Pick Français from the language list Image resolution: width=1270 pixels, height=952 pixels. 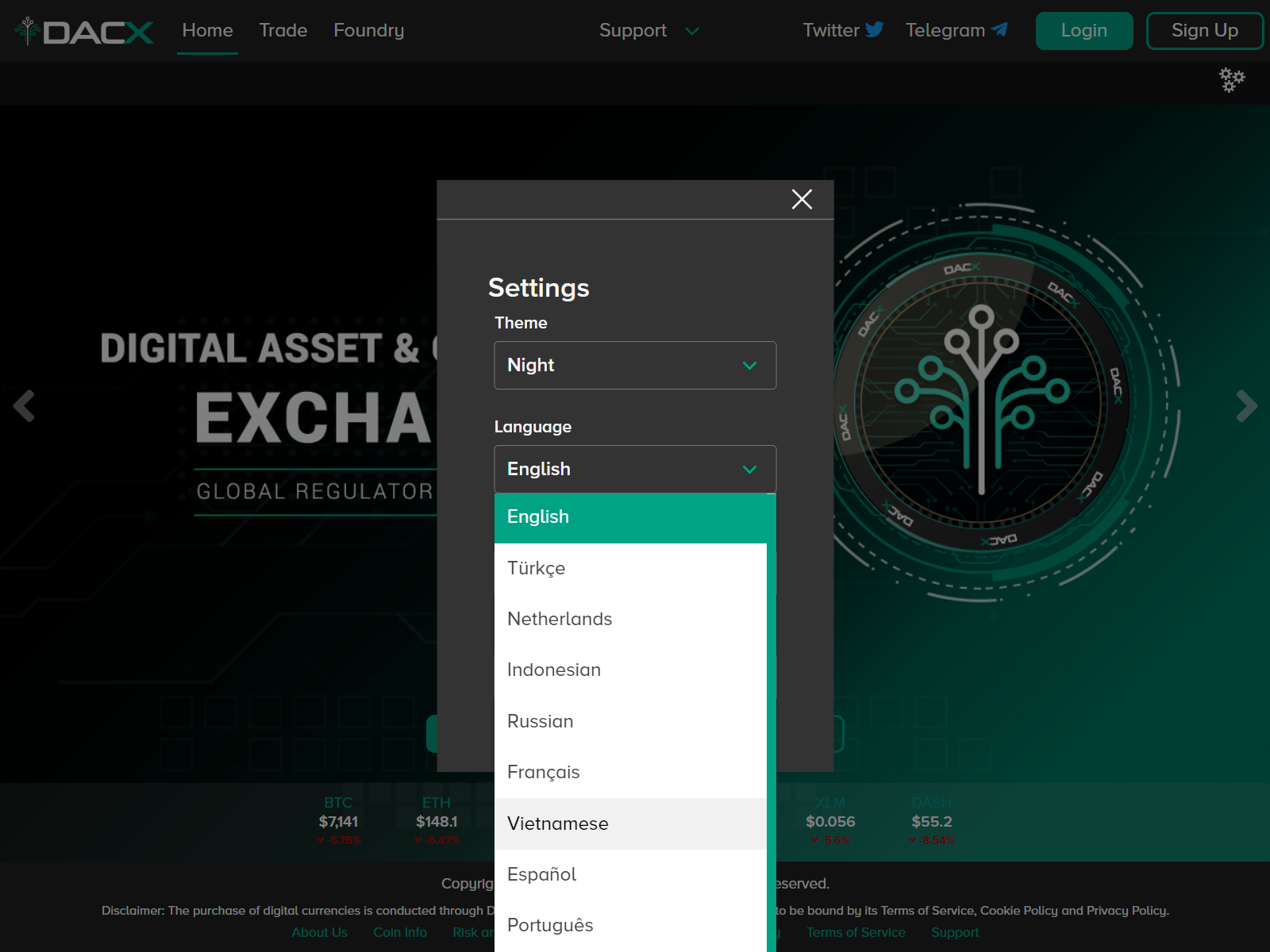click(x=630, y=772)
